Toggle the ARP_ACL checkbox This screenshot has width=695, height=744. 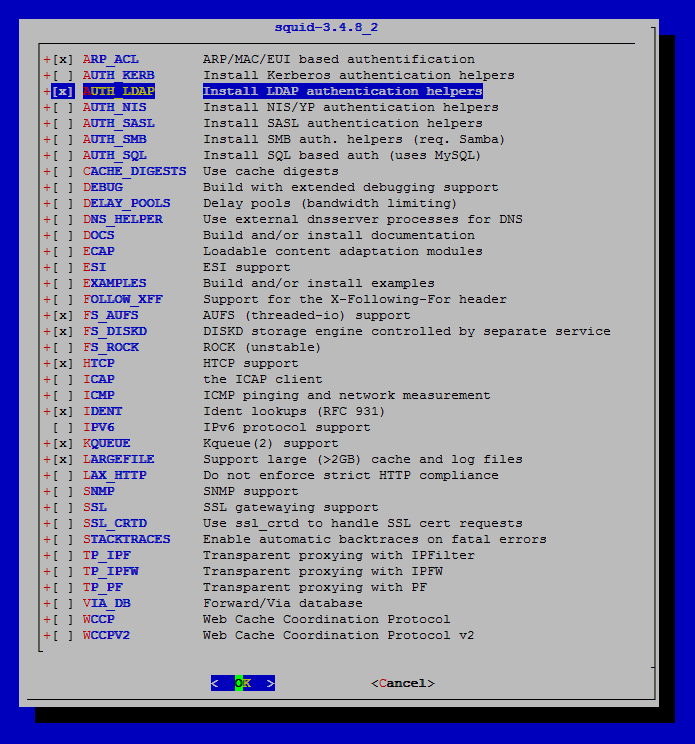coord(63,59)
